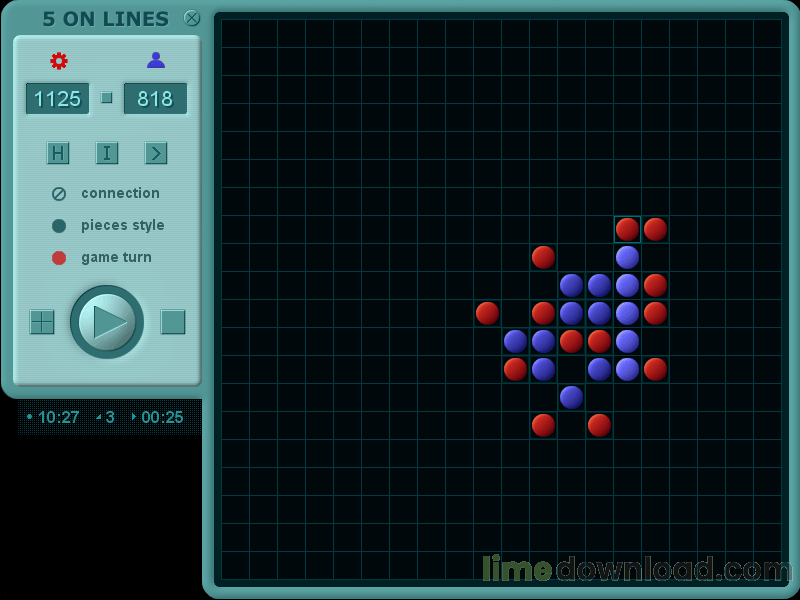Click the lone red piece at the far left

(487, 313)
